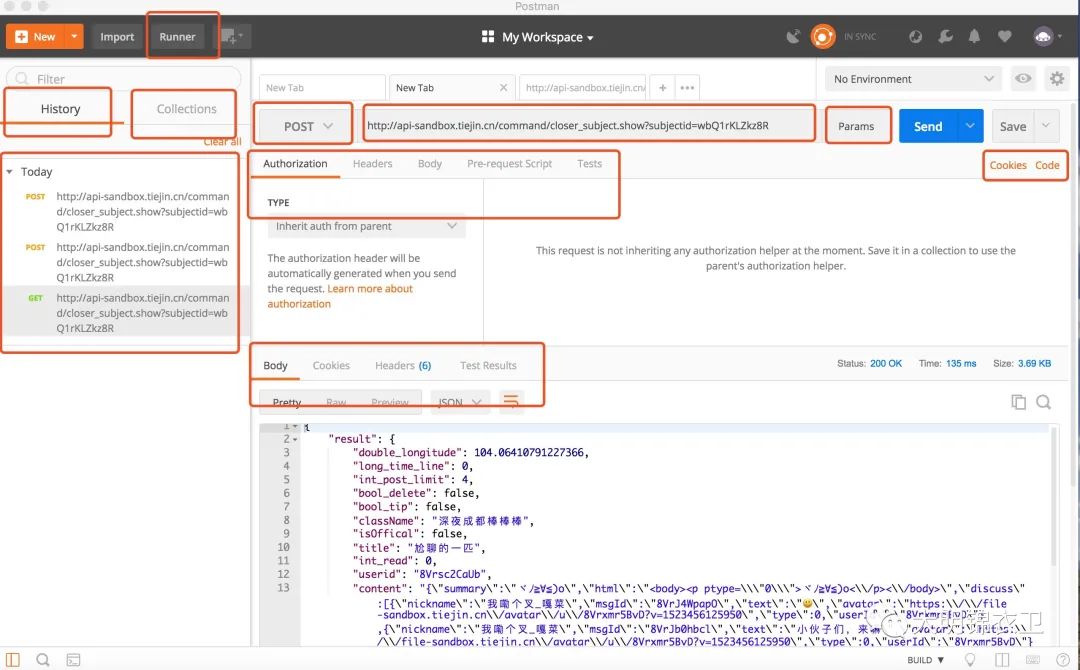Click the Import button

click(x=117, y=36)
